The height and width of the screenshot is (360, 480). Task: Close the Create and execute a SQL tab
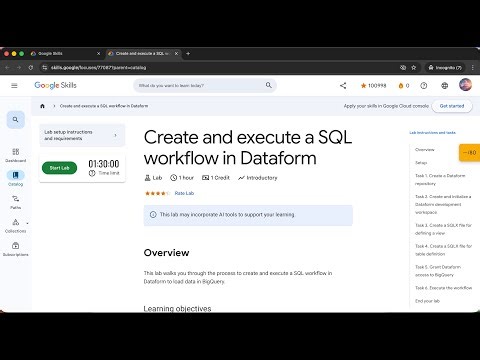coord(176,53)
